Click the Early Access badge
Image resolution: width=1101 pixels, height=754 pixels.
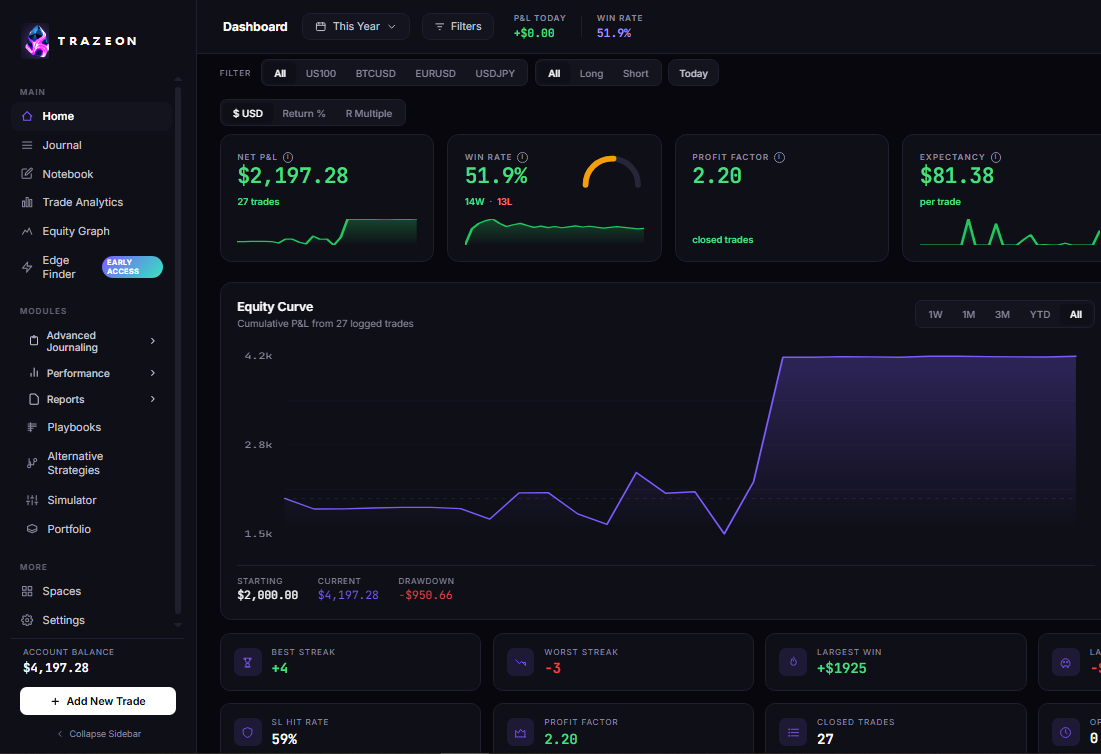click(132, 267)
